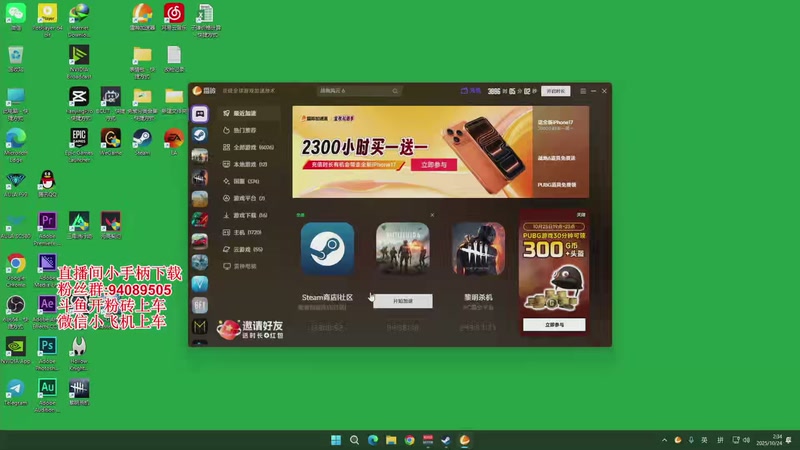
Task: Select the NVIDIA Broadcast desktop icon
Action: pos(79,62)
